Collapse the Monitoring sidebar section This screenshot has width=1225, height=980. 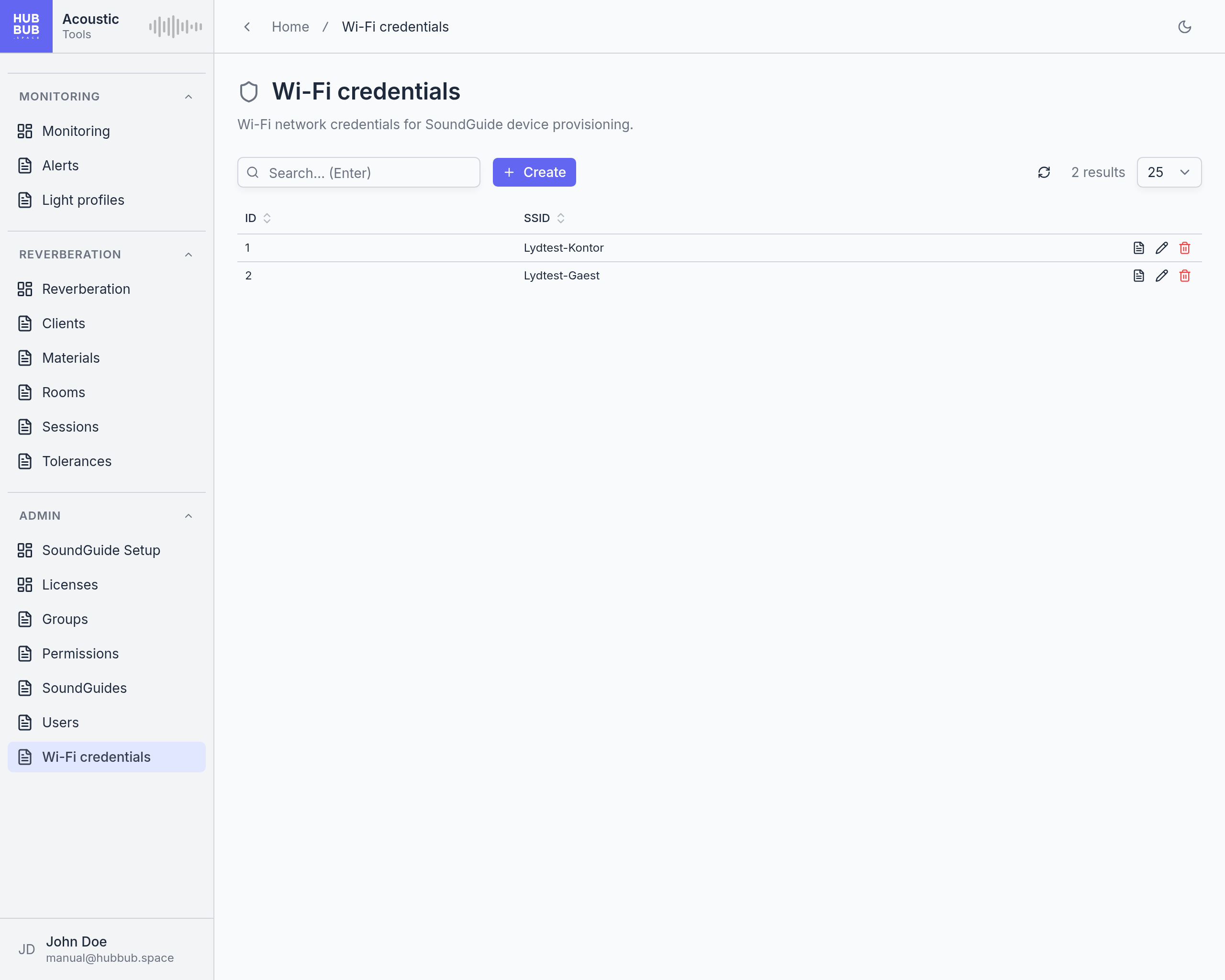click(x=189, y=97)
